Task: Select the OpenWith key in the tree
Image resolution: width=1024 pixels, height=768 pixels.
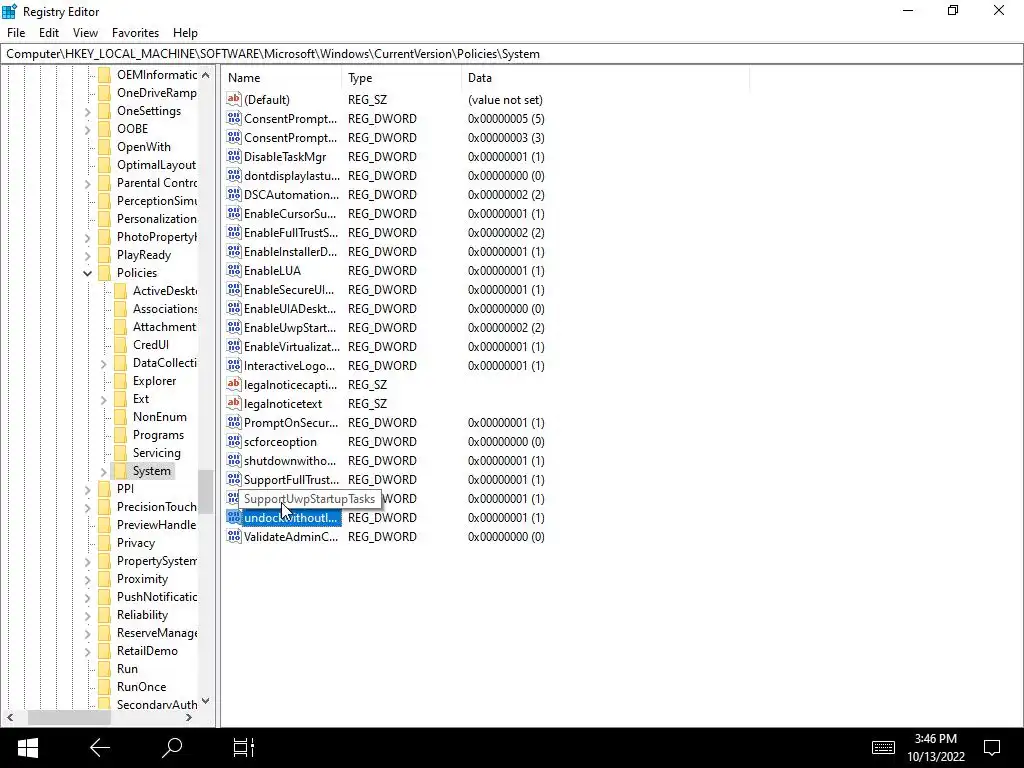Action: click(144, 147)
